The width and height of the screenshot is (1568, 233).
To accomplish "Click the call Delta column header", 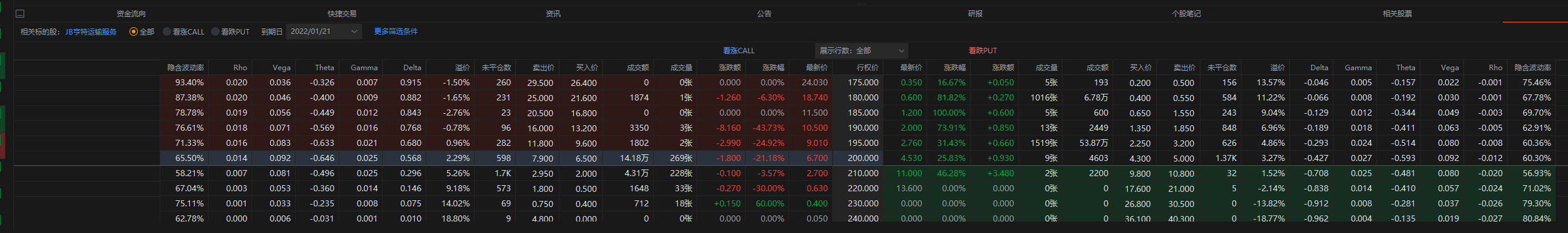I will tap(412, 68).
